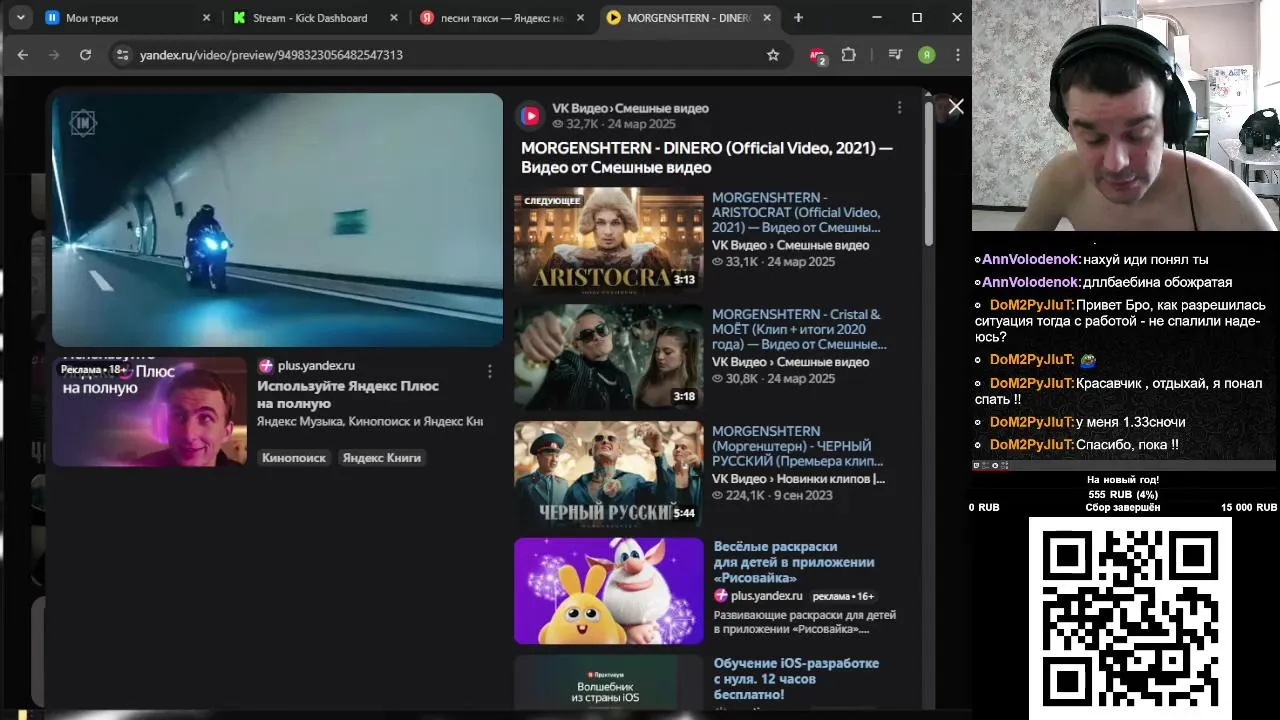Image resolution: width=1280 pixels, height=720 pixels.
Task: Click the 5:44 duration badge
Action: click(x=684, y=514)
